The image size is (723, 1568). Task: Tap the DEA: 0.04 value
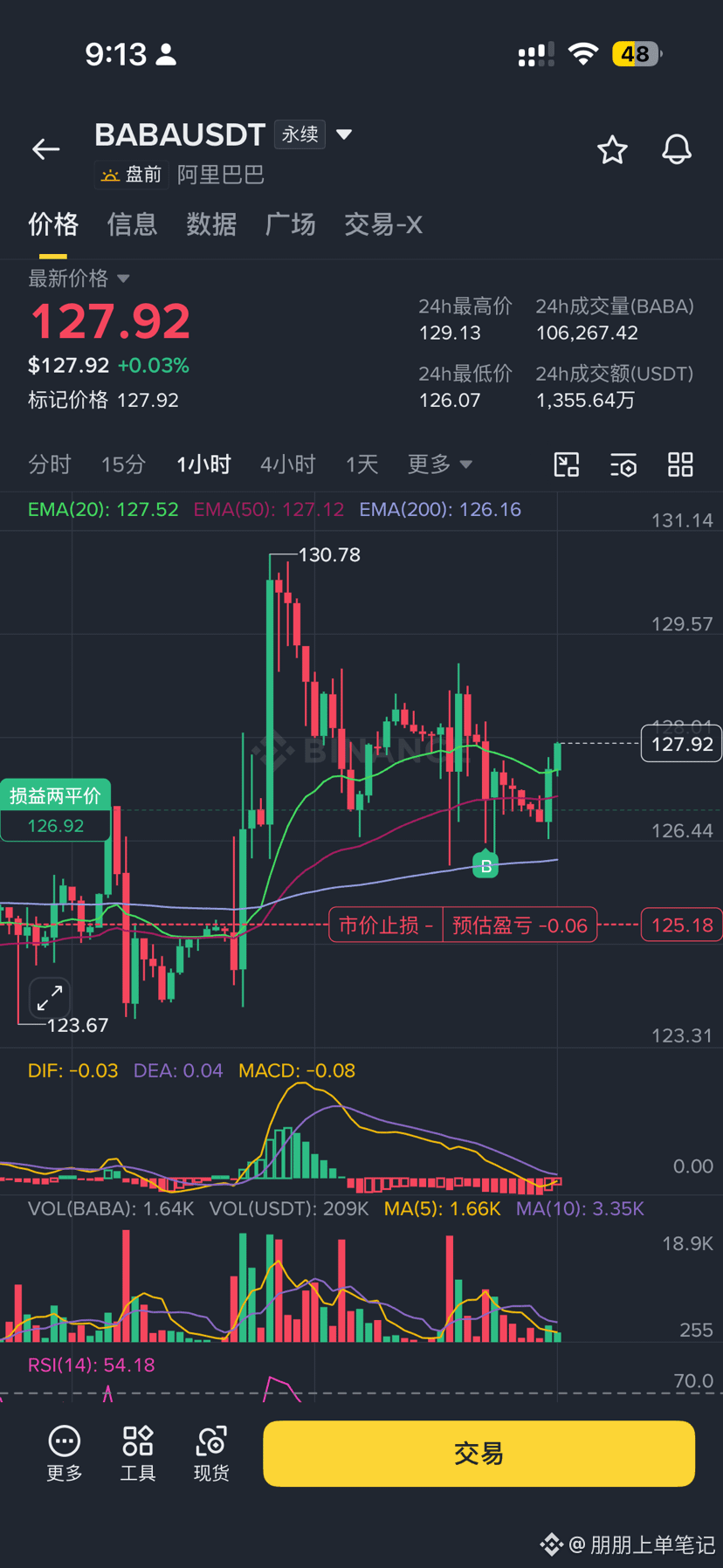[x=178, y=1070]
